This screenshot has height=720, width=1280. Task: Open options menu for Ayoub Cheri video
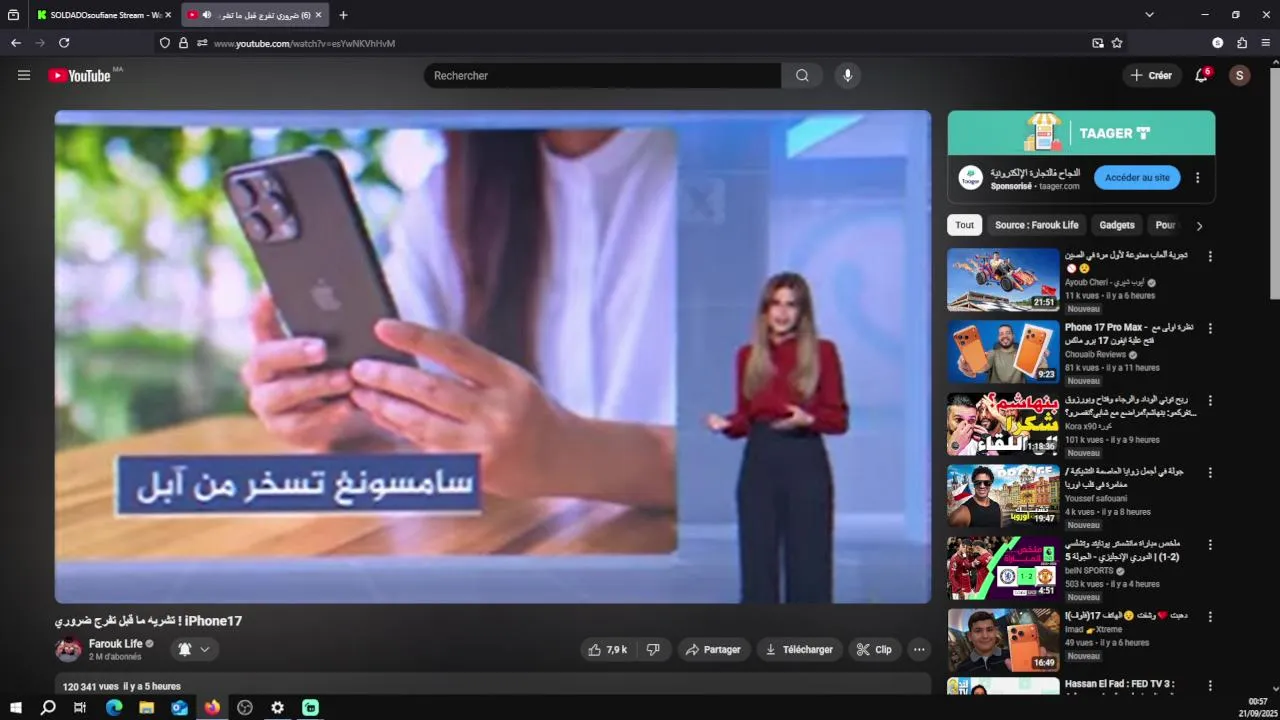pyautogui.click(x=1210, y=256)
